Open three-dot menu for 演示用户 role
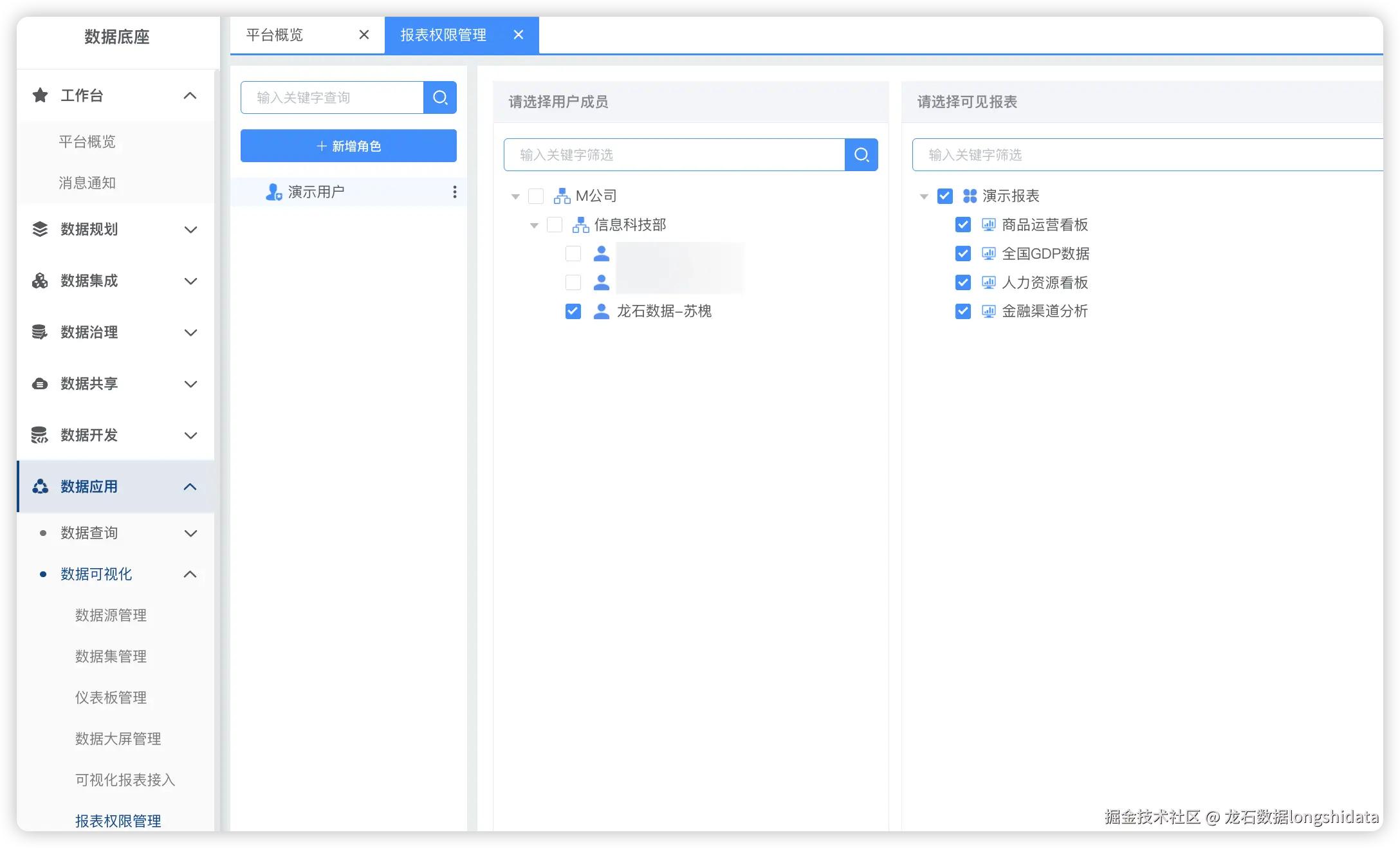 pos(454,192)
